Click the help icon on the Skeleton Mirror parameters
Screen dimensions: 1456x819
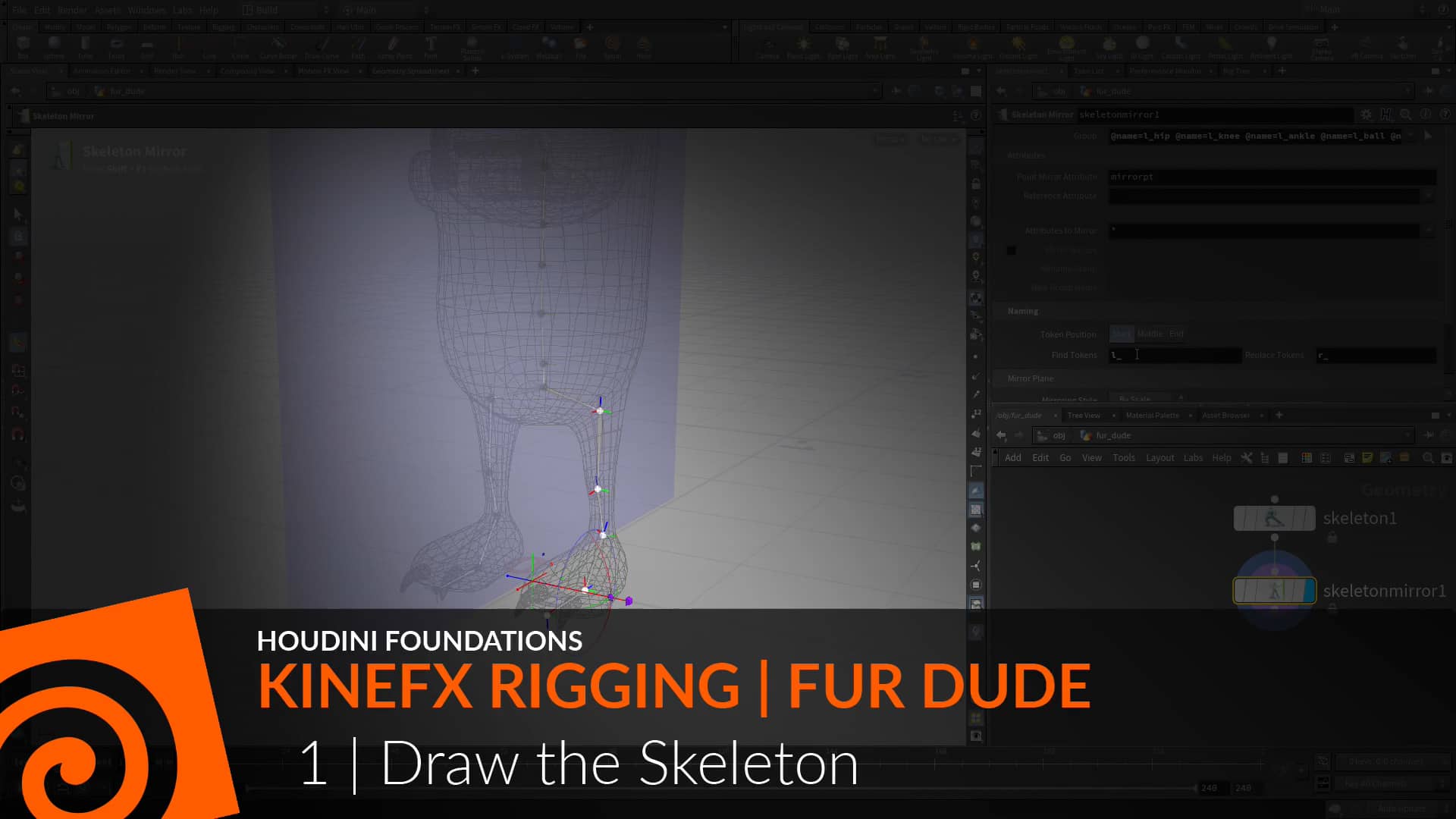[x=1445, y=115]
